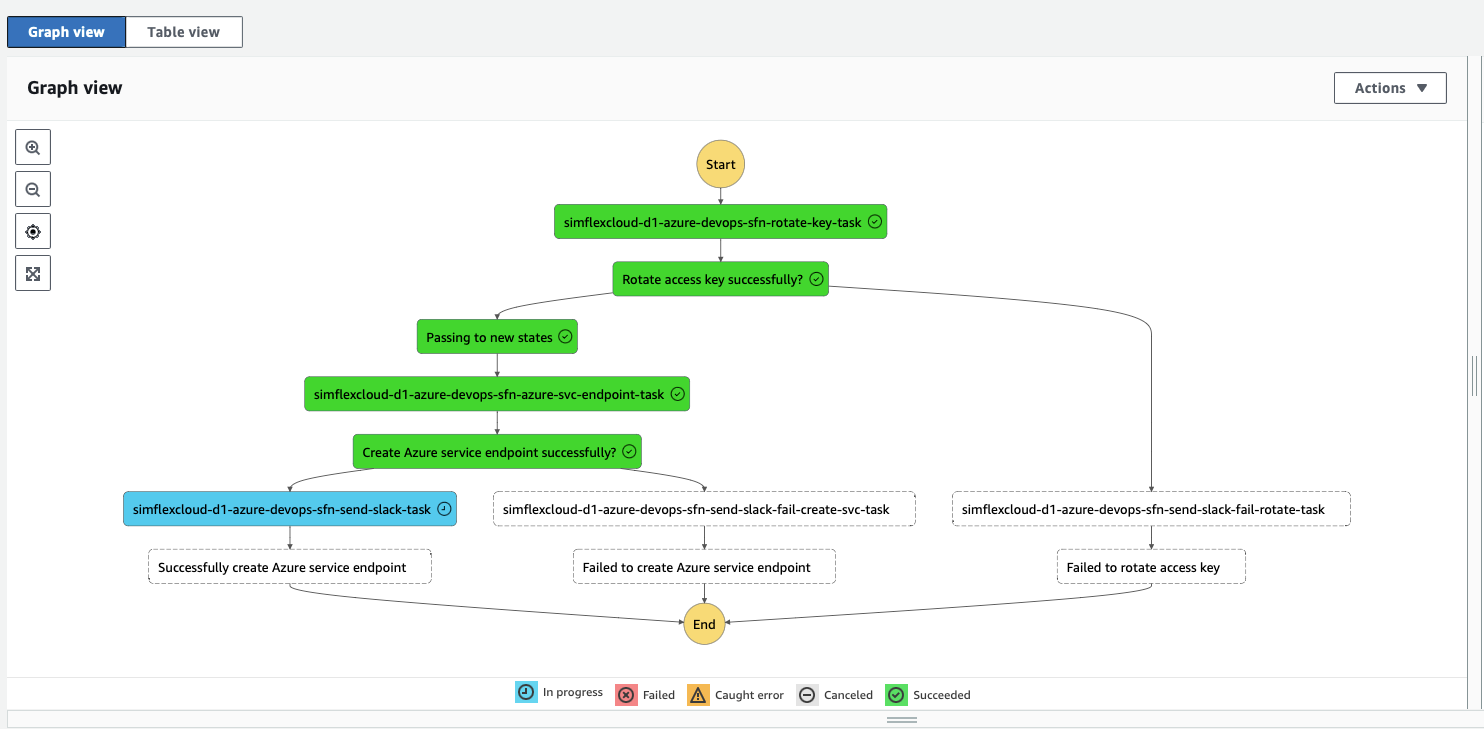The width and height of the screenshot is (1484, 729).
Task: Click the Canceled legend label
Action: [x=848, y=695]
